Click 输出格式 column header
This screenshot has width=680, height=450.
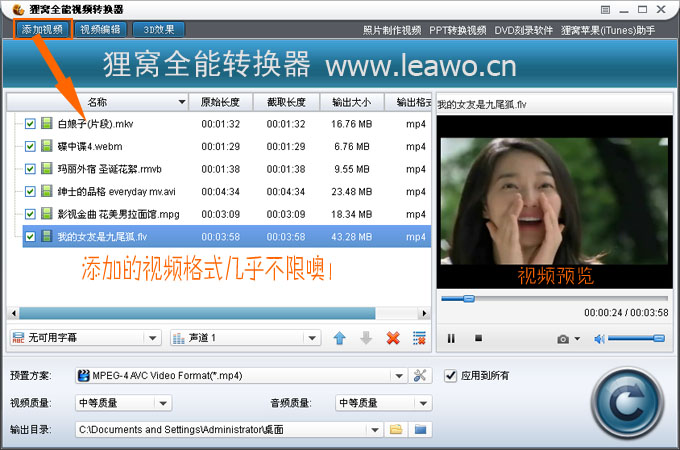point(408,102)
